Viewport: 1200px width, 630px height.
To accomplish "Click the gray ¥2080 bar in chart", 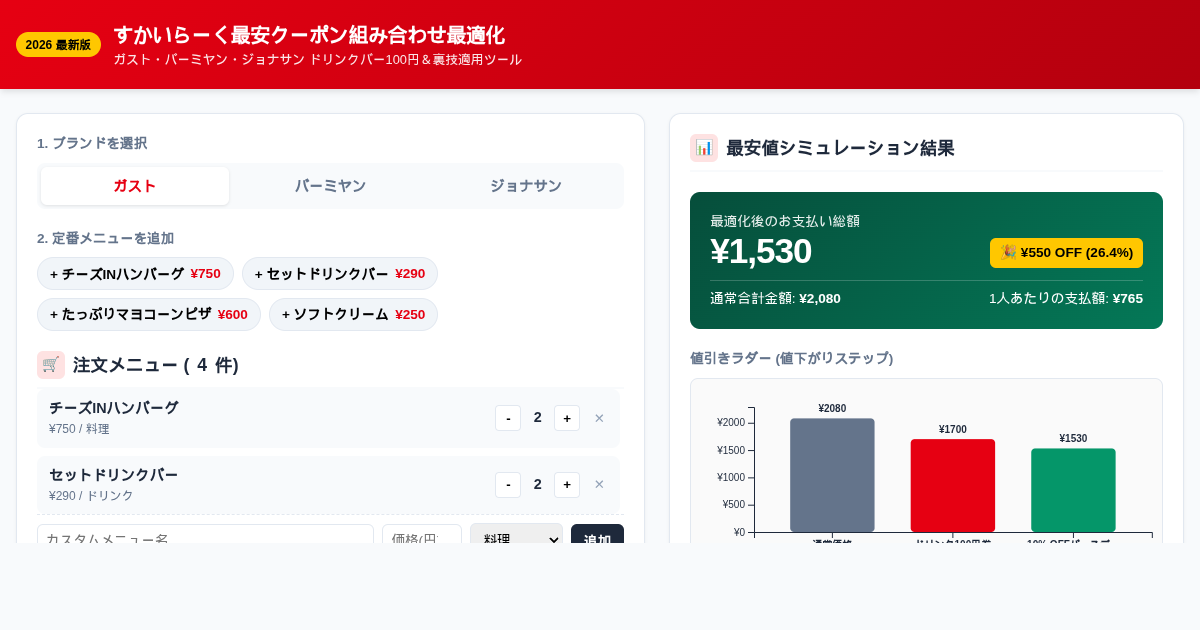I will [x=832, y=475].
